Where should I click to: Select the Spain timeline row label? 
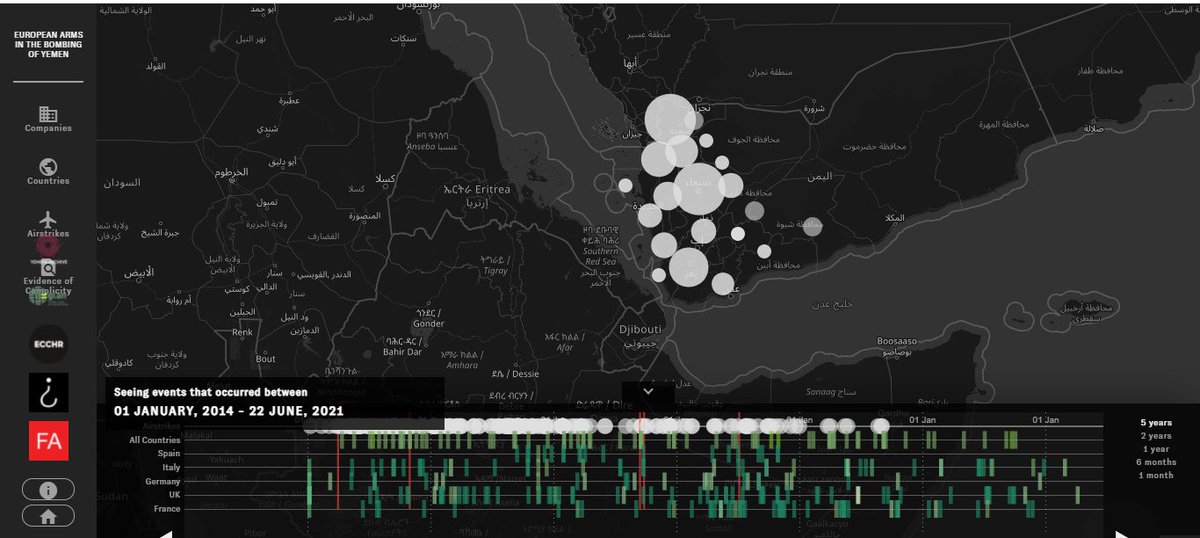[169, 453]
